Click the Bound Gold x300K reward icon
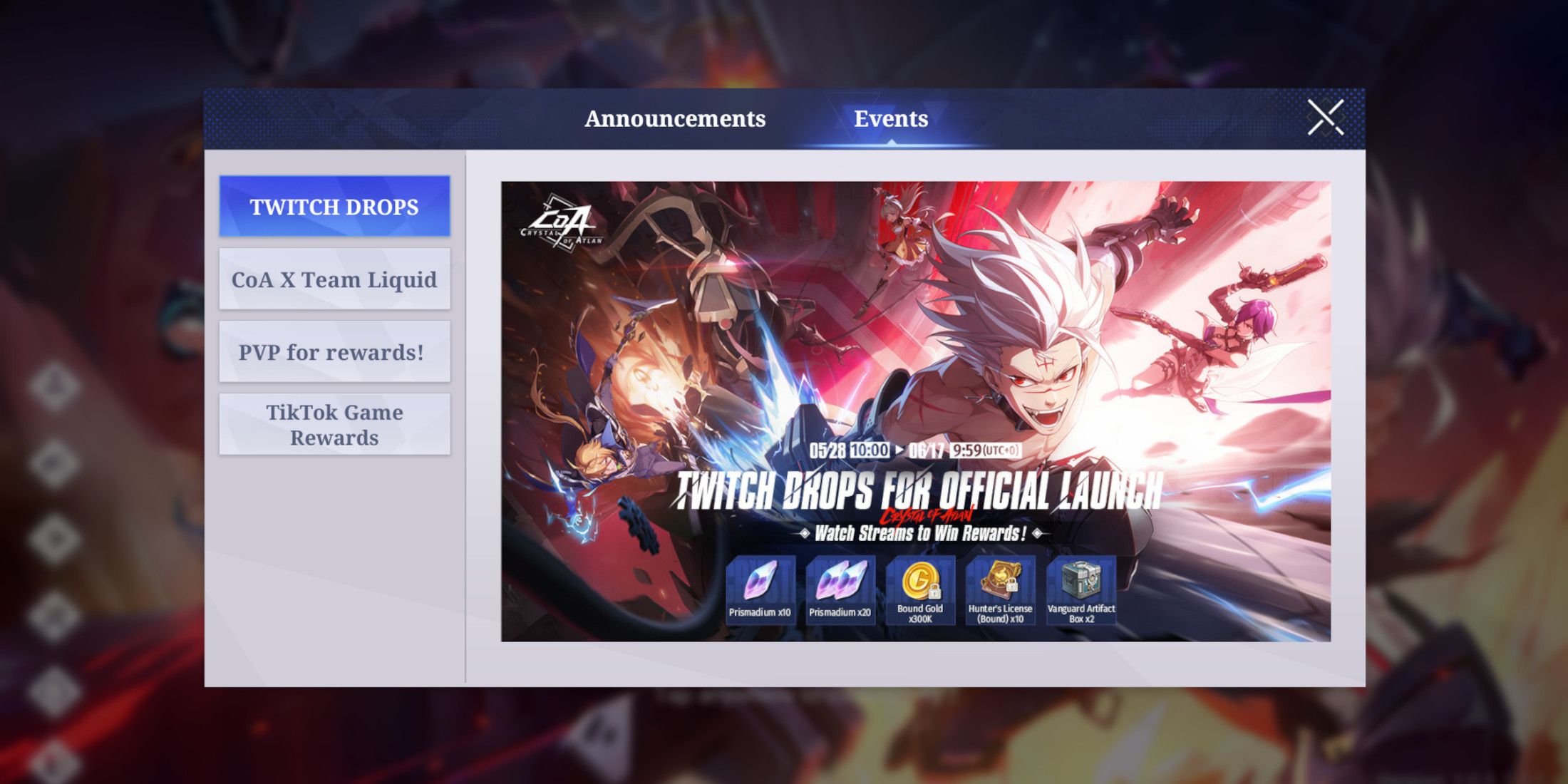The width and height of the screenshot is (1568, 784). click(920, 589)
